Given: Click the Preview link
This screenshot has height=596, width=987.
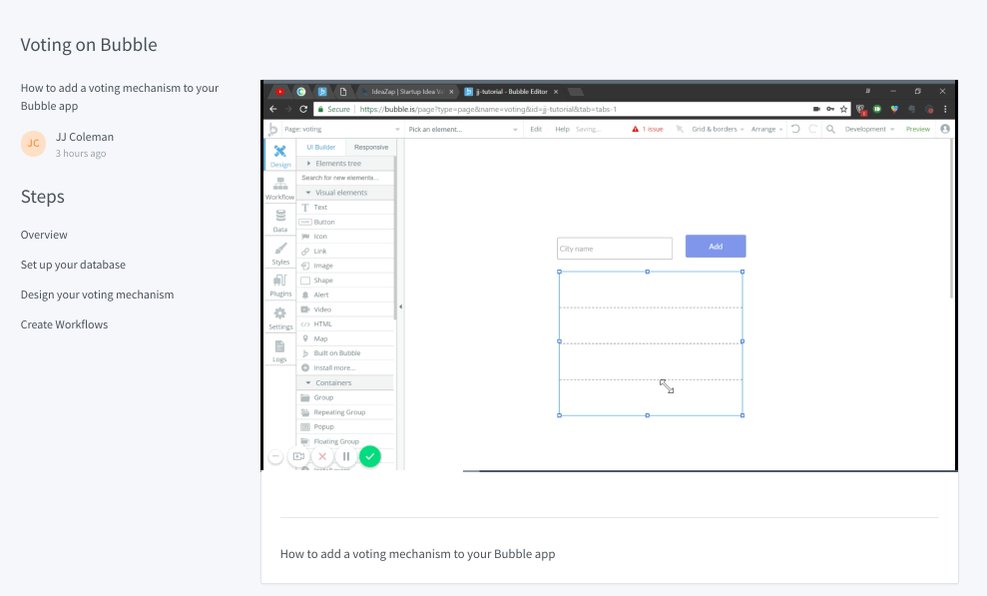Looking at the screenshot, I should point(918,129).
